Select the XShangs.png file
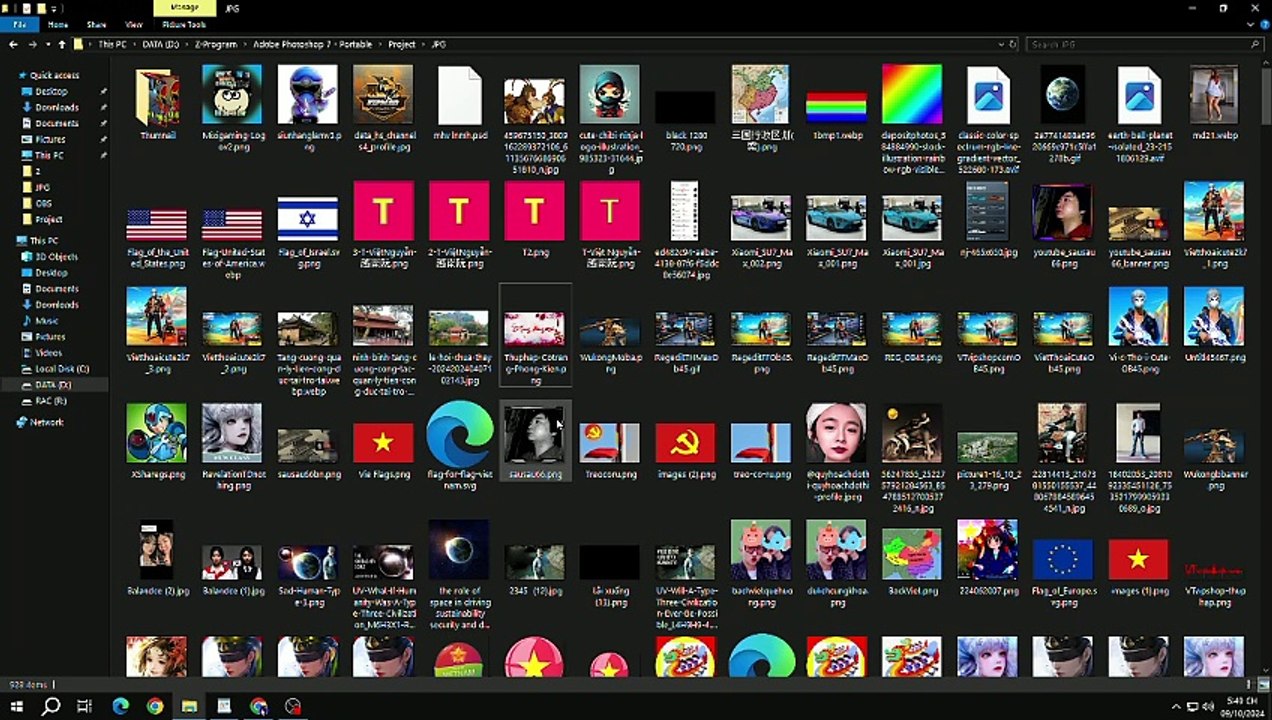The width and height of the screenshot is (1272, 720). [156, 441]
